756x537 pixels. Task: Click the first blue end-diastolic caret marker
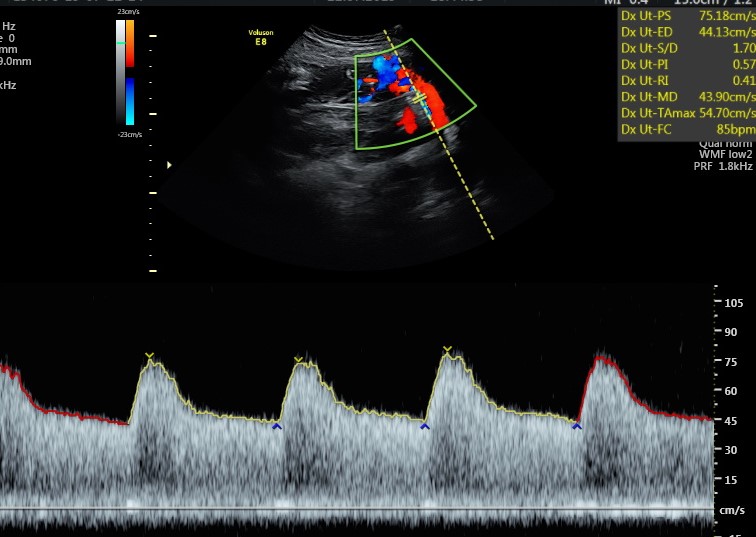click(277, 427)
